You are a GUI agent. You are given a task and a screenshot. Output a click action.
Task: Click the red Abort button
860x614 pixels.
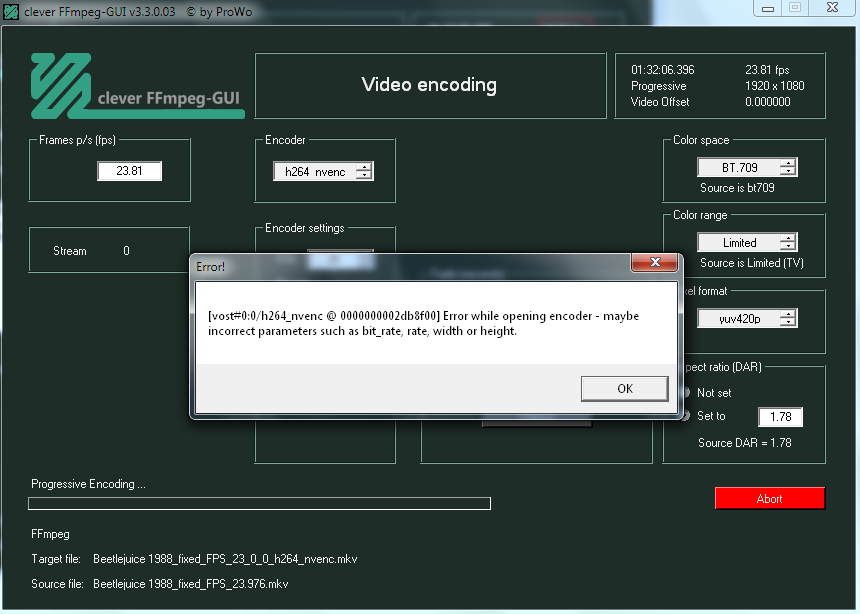[770, 498]
